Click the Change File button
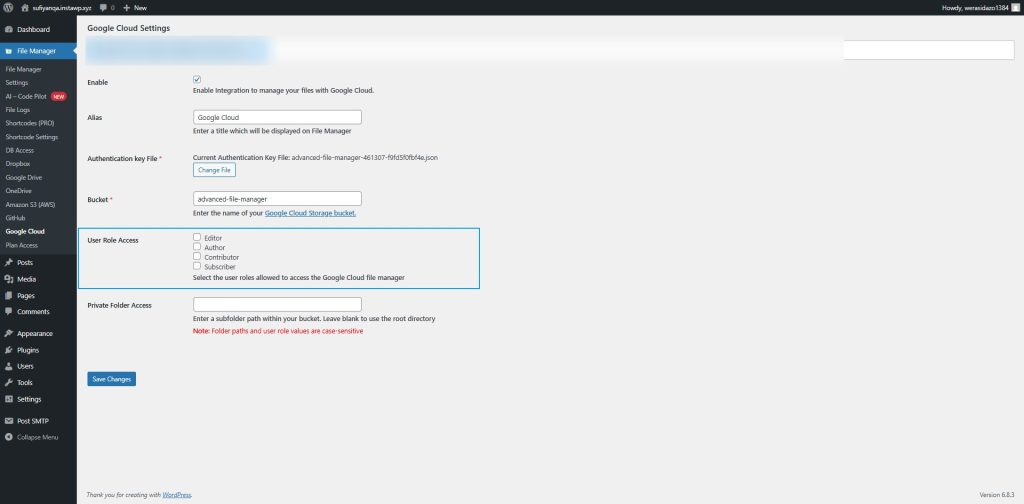This screenshot has height=504, width=1024. coord(214,170)
